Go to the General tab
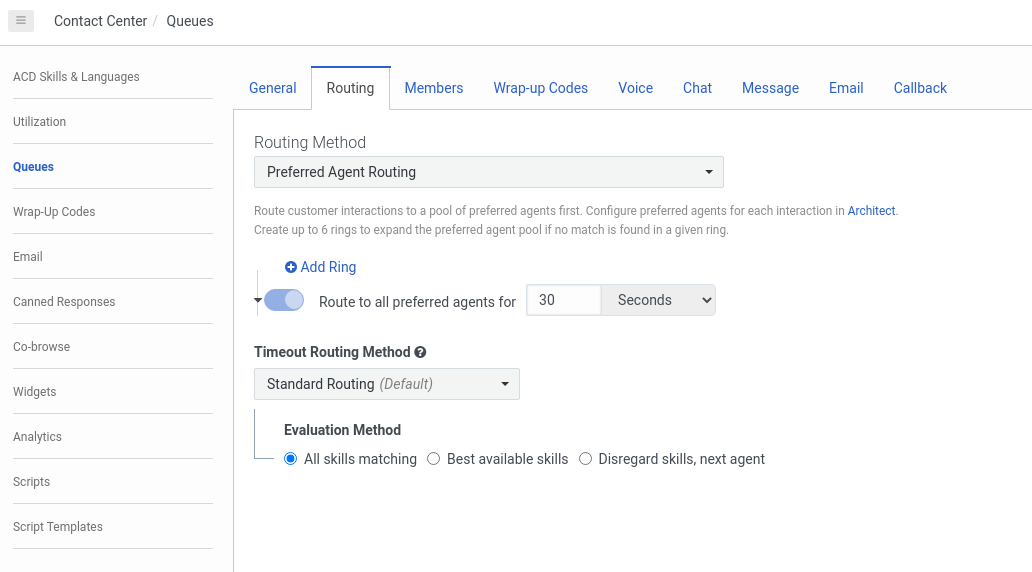The image size is (1032, 572). click(x=272, y=88)
